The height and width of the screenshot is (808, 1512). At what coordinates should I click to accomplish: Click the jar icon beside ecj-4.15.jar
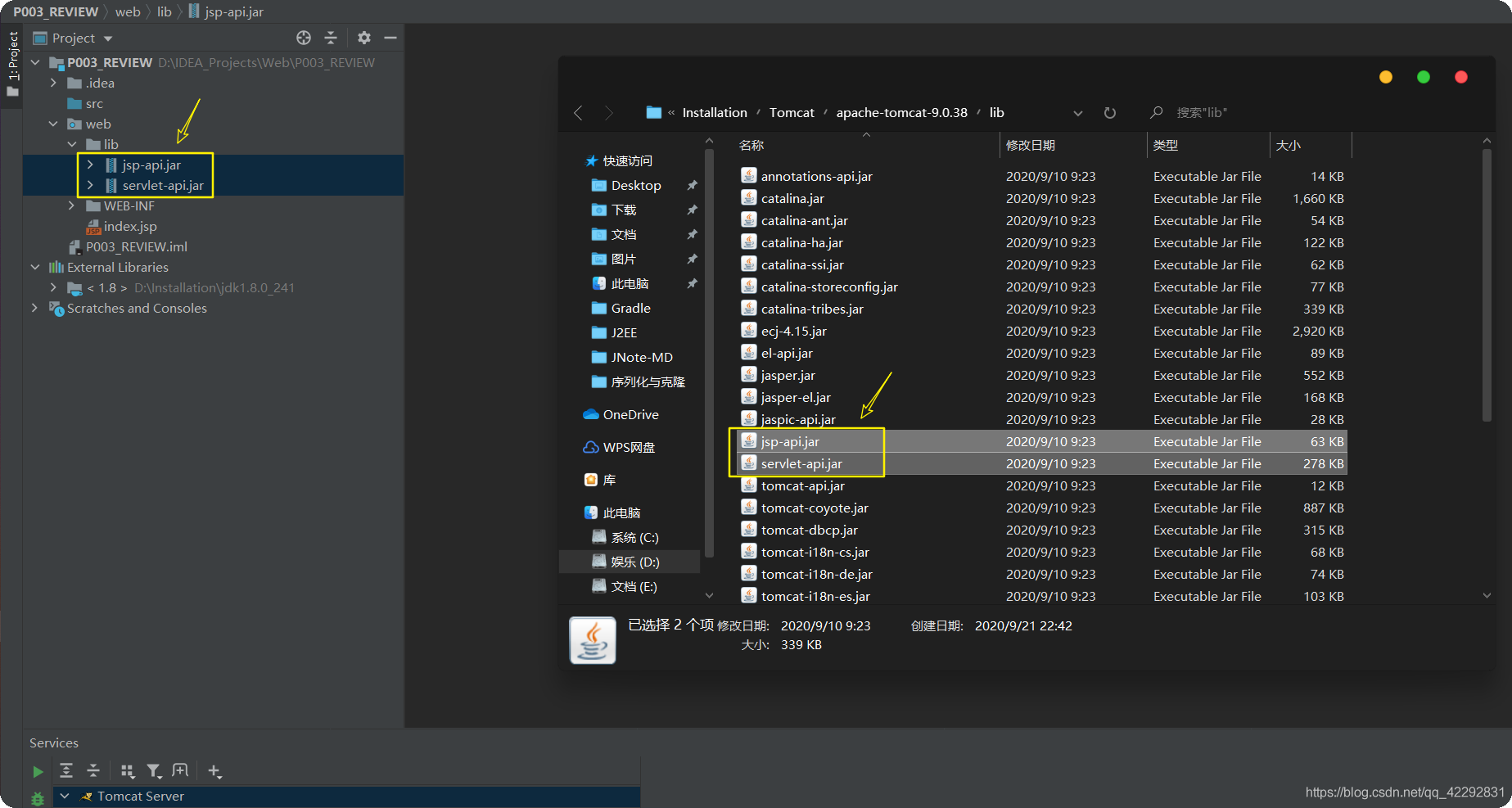(748, 330)
